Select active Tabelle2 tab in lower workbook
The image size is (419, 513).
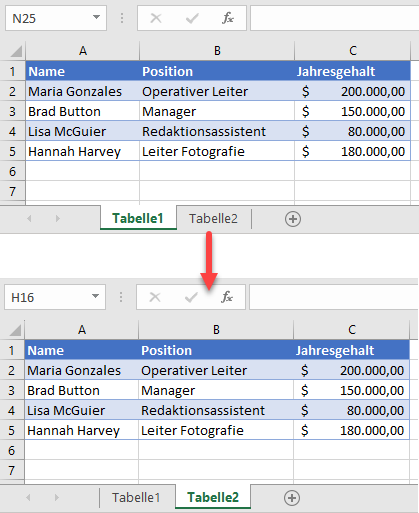[x=213, y=497]
